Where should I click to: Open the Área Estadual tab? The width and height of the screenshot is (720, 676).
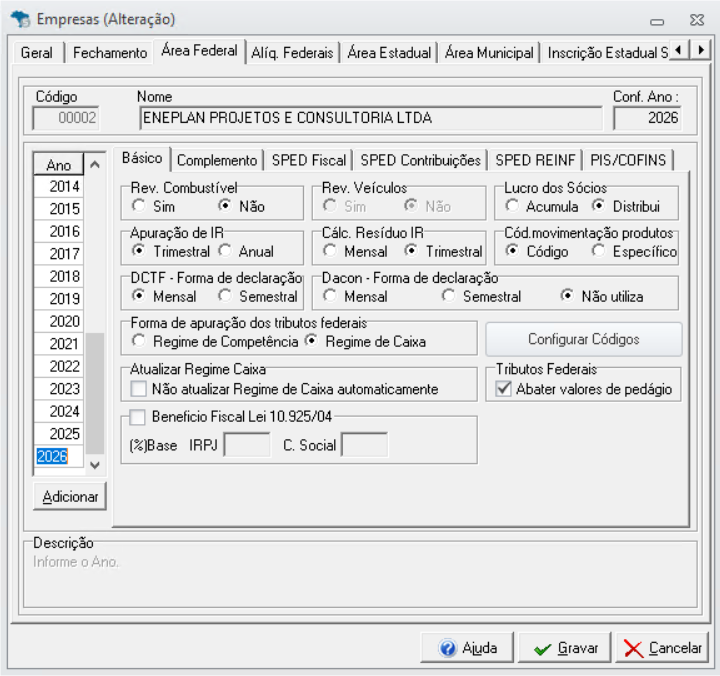click(389, 52)
